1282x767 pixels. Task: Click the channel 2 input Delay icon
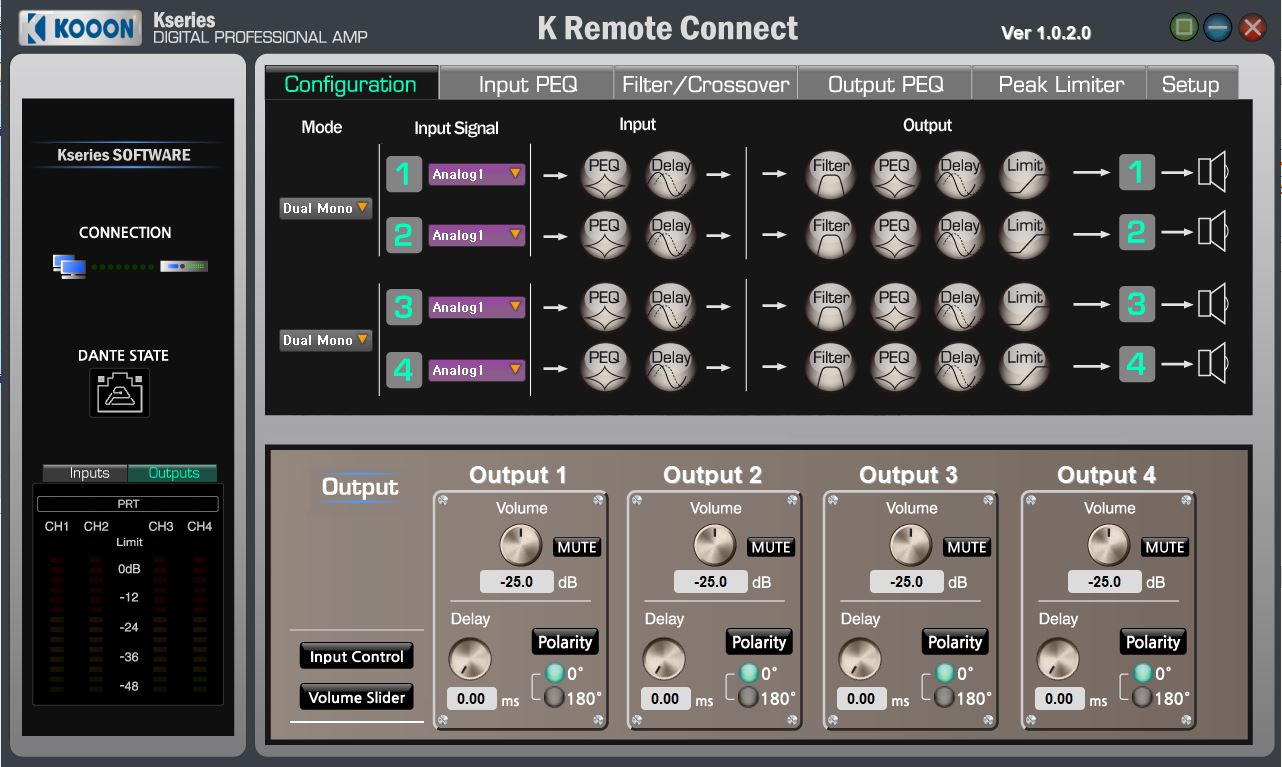point(671,234)
